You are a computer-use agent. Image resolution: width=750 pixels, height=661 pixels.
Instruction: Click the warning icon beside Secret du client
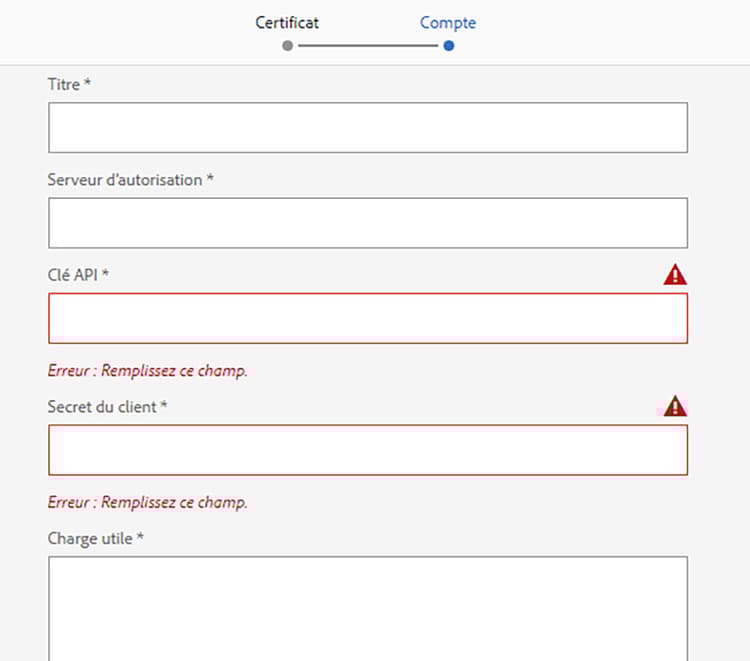(x=675, y=406)
